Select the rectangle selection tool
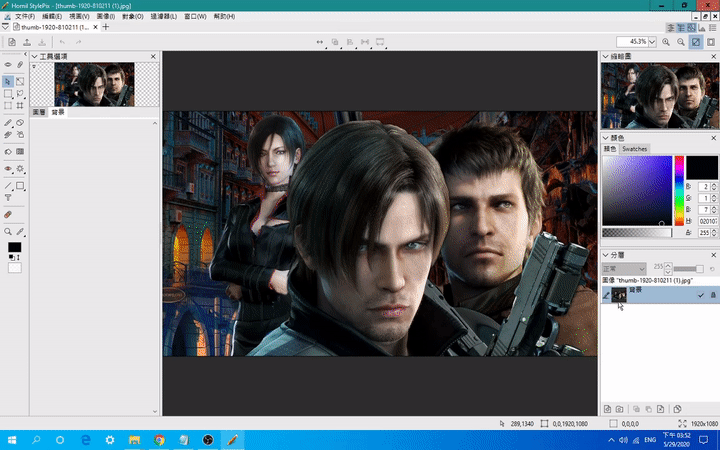This screenshot has height=450, width=720. (x=8, y=93)
